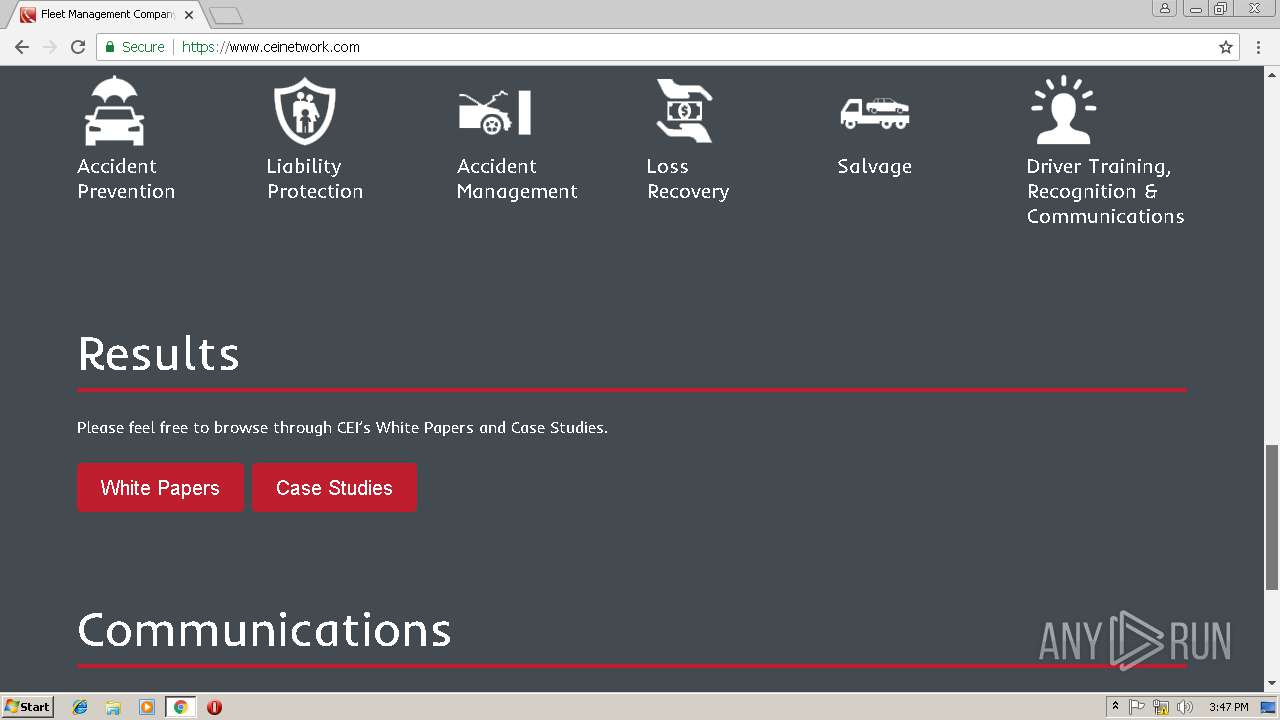Open network status tray icon

click(1160, 707)
